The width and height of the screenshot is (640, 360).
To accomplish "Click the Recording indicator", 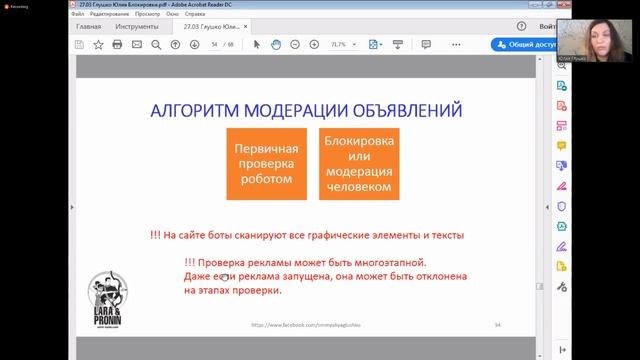I will pos(16,7).
